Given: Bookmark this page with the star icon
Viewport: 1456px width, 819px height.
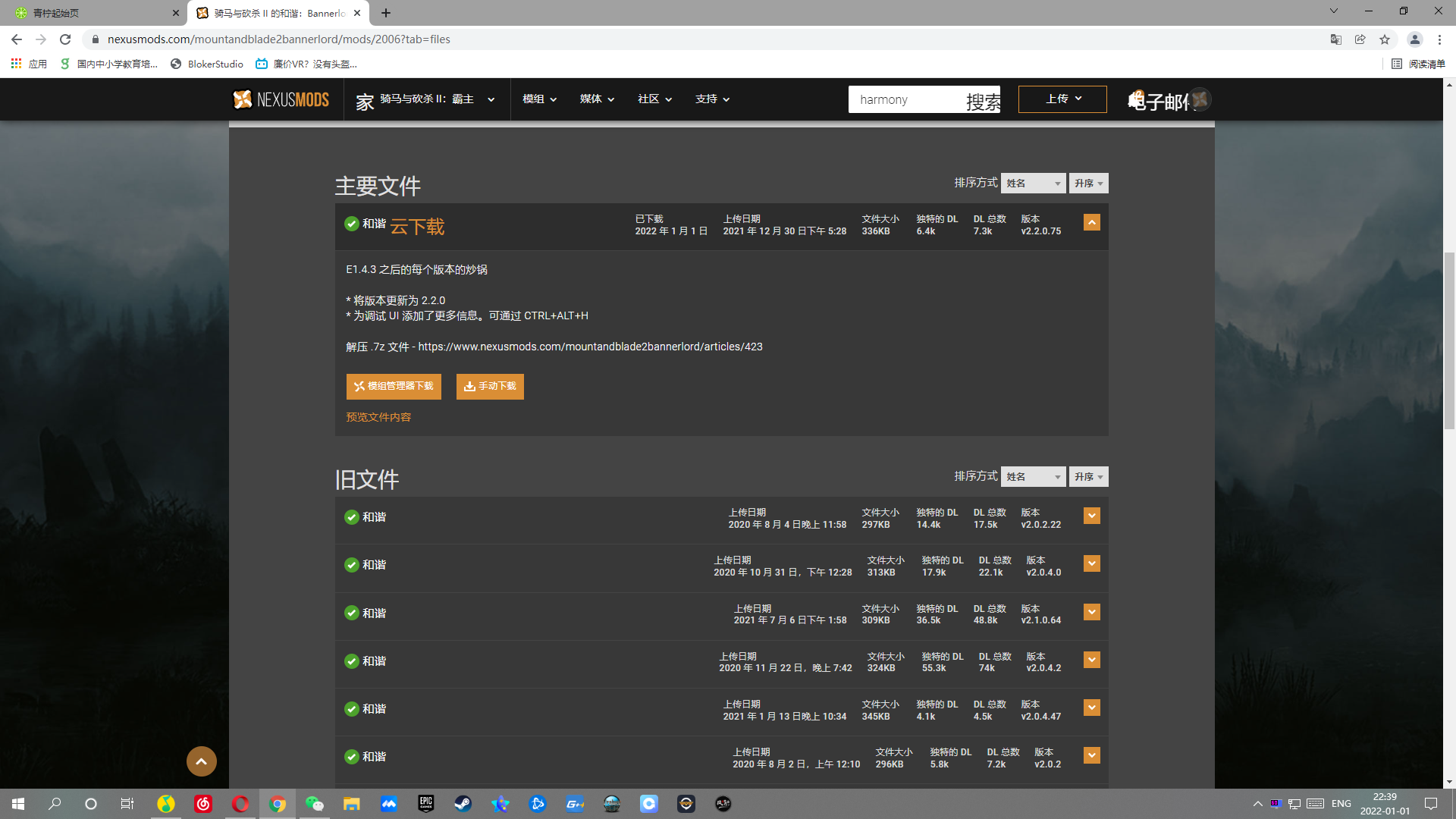Looking at the screenshot, I should 1385,39.
